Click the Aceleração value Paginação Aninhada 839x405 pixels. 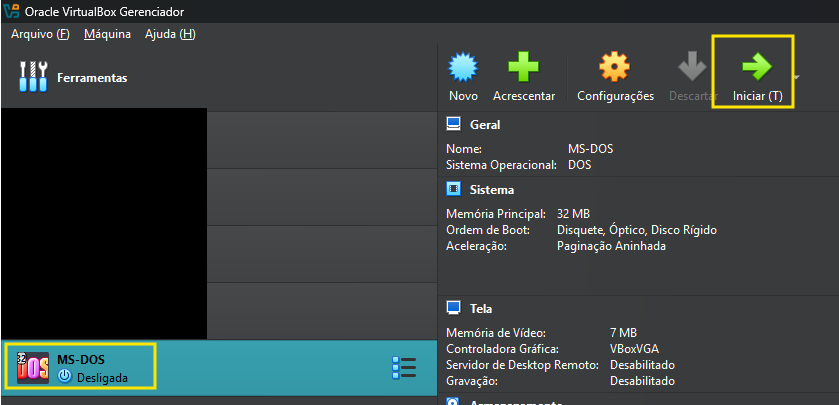click(611, 246)
